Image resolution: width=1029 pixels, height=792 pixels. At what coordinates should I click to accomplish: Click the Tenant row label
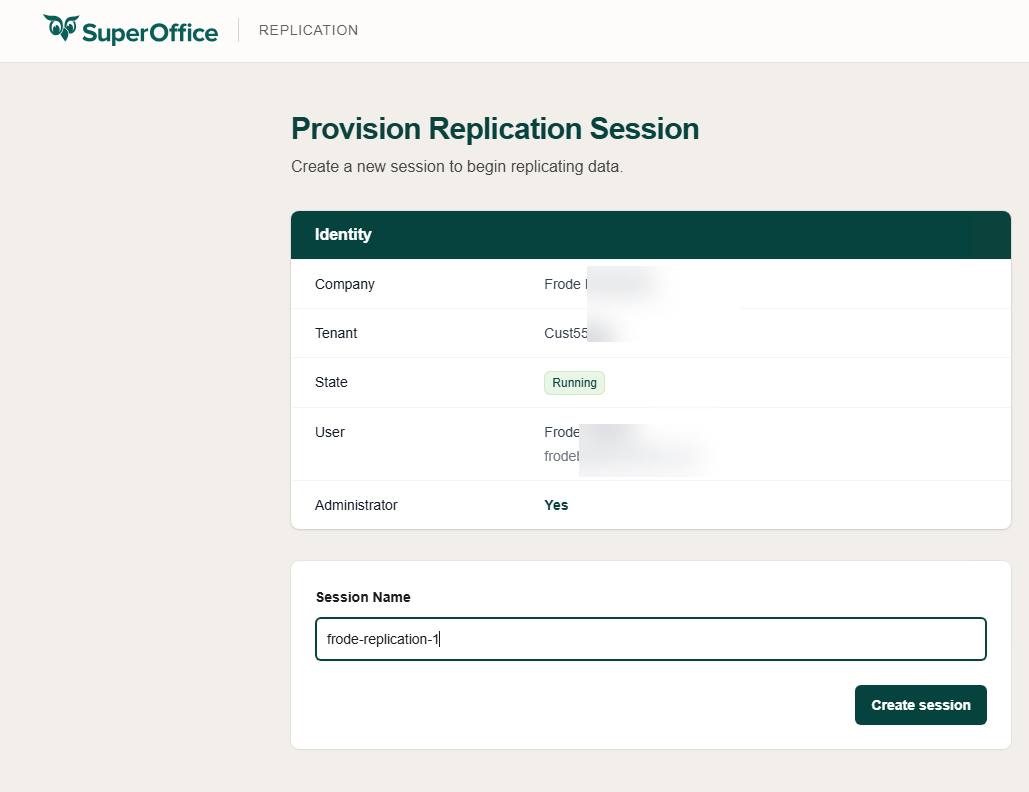click(336, 333)
